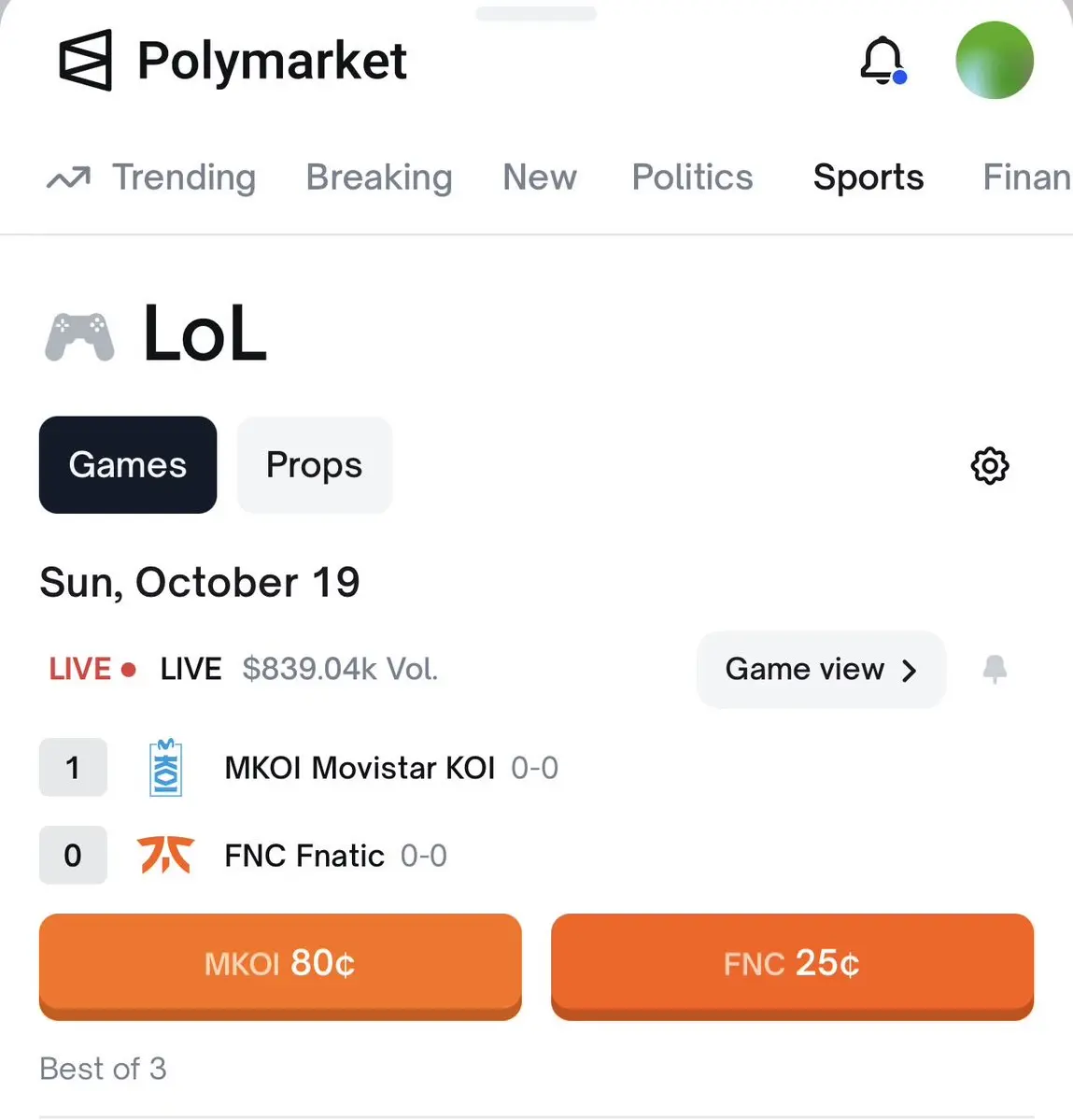Open LoL settings gear icon

click(990, 466)
